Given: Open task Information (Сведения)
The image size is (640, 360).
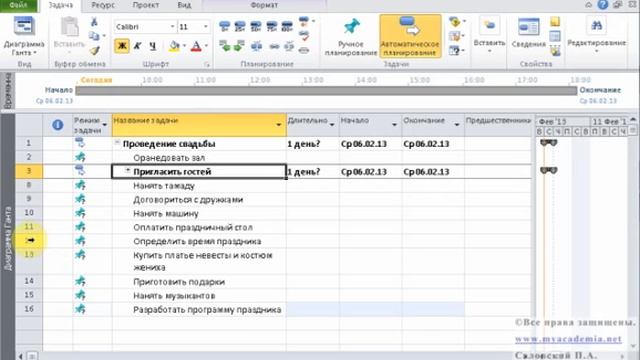Looking at the screenshot, I should (x=529, y=33).
